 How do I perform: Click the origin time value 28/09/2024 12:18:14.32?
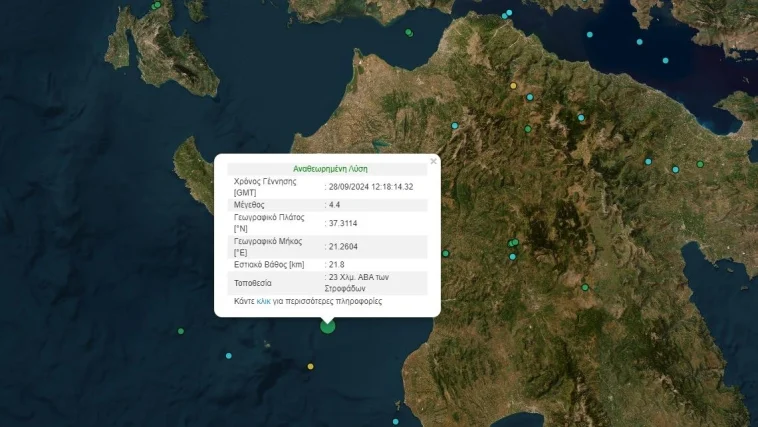click(x=370, y=186)
